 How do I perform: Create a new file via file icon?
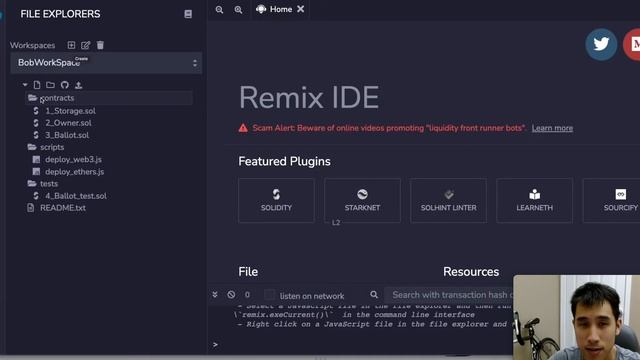(x=37, y=85)
